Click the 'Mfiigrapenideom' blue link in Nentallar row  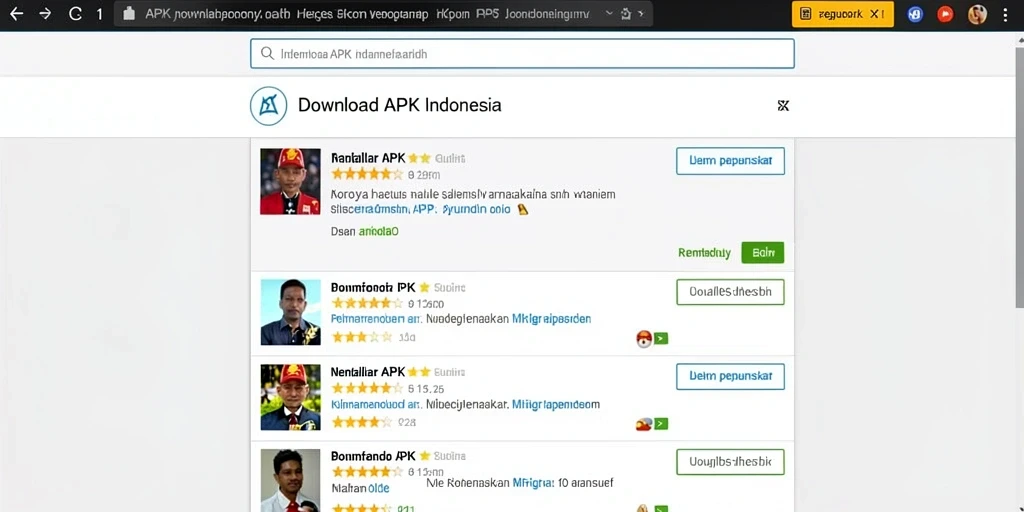coord(555,404)
